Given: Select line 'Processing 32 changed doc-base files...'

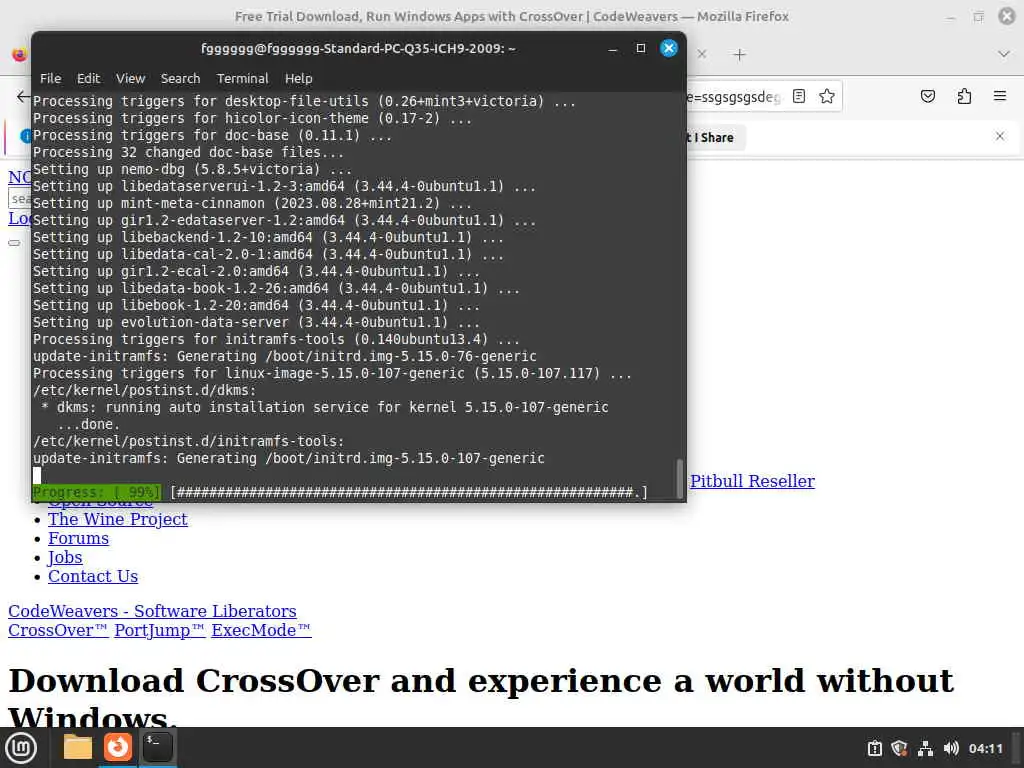Looking at the screenshot, I should point(188,152).
